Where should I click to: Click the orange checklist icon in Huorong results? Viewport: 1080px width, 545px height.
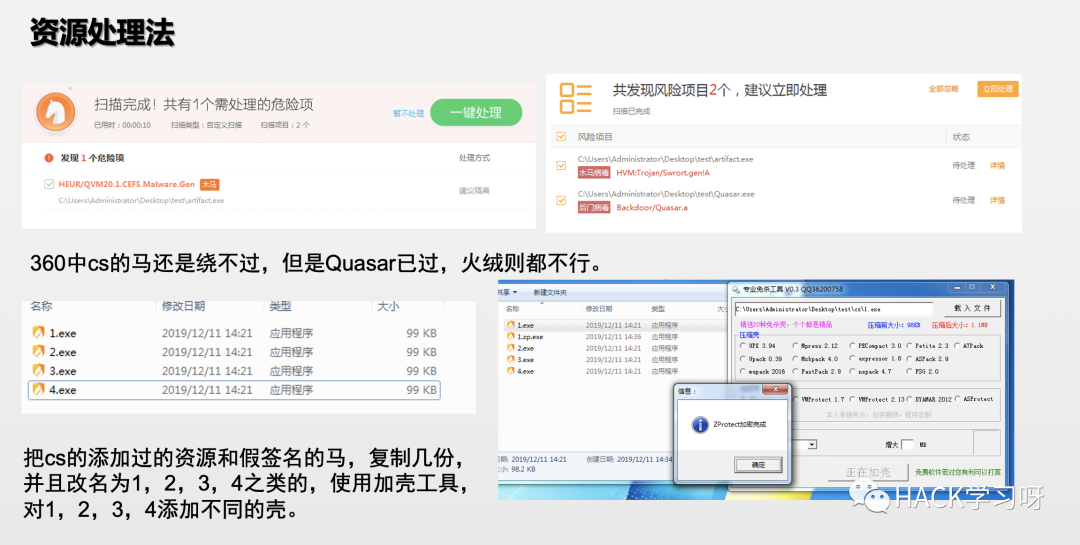[x=576, y=97]
